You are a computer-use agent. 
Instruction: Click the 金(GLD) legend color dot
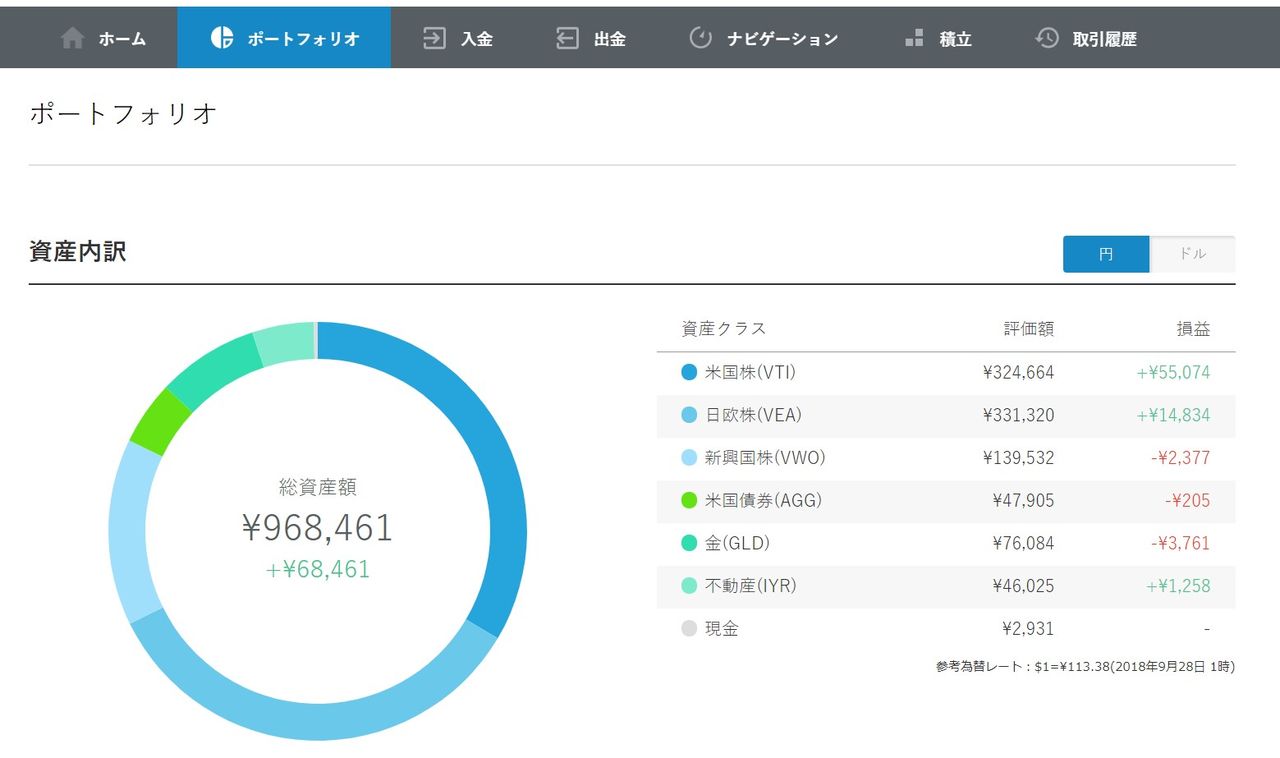point(689,543)
